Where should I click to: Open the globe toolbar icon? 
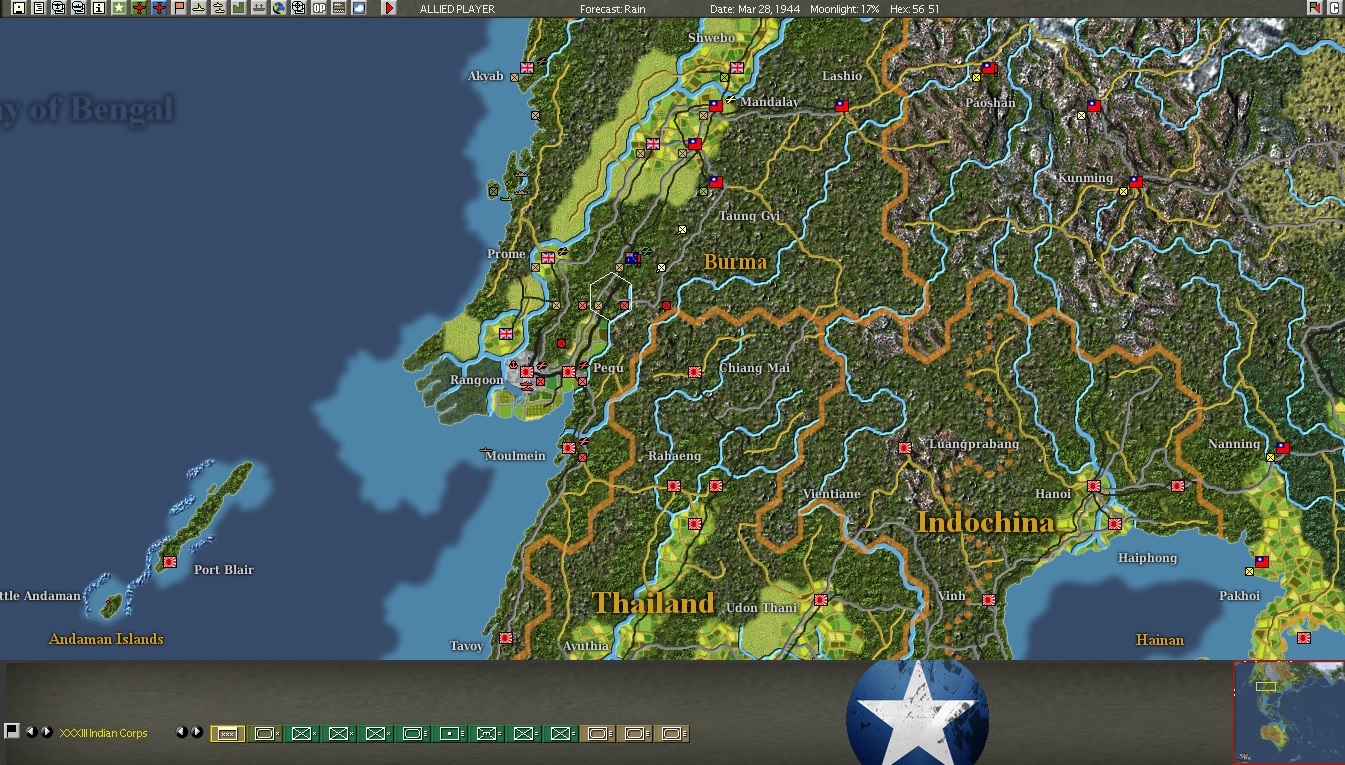[x=279, y=8]
